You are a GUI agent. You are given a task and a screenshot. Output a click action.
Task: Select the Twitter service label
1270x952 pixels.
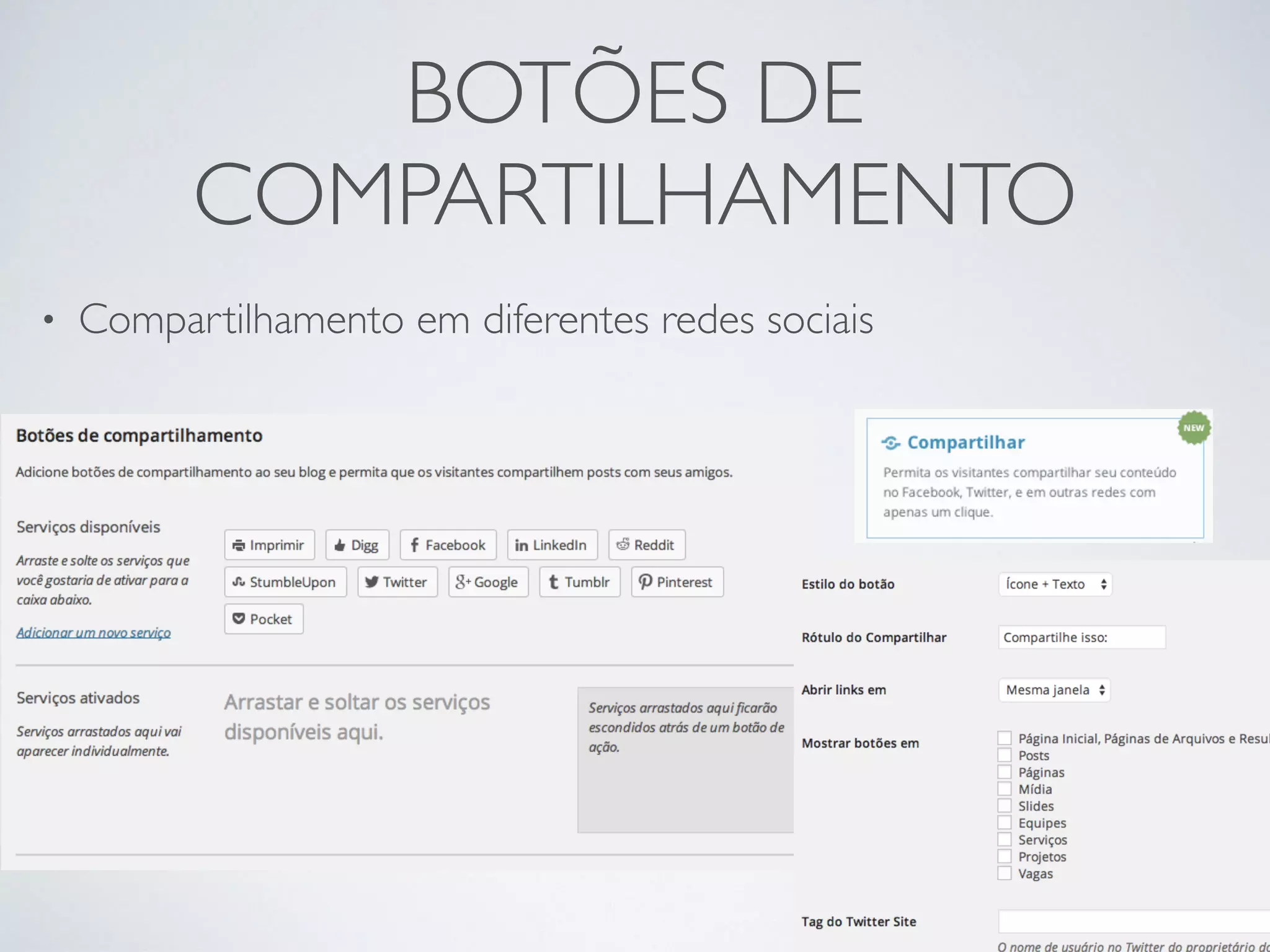404,583
